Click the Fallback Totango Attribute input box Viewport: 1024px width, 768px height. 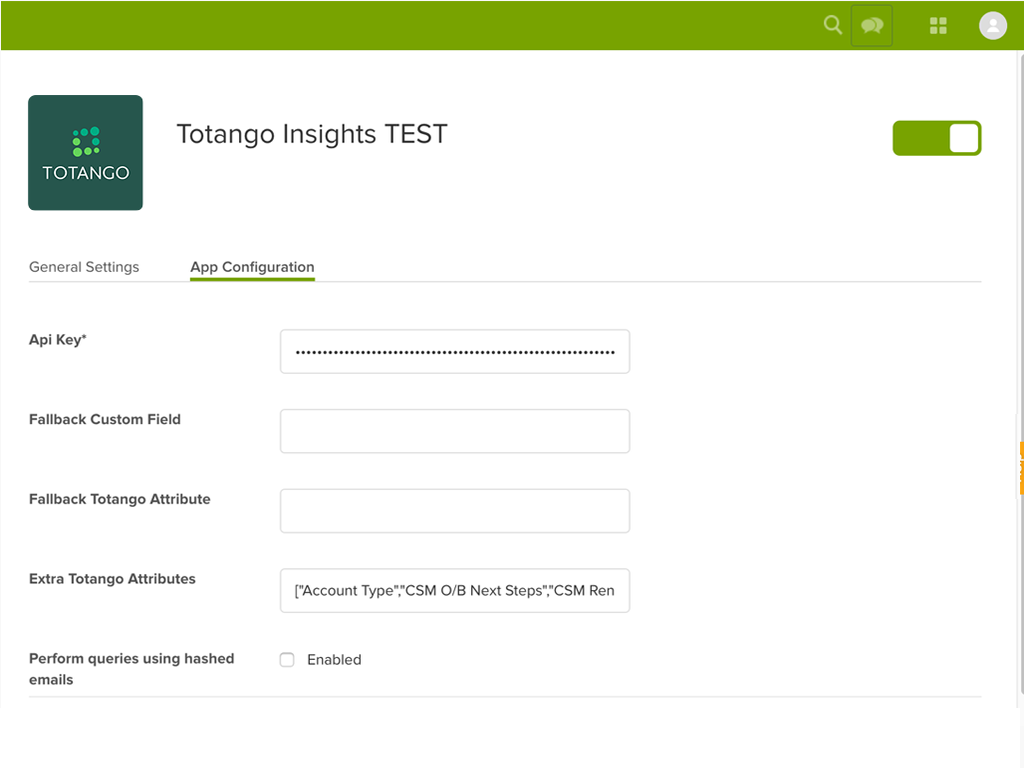click(455, 511)
